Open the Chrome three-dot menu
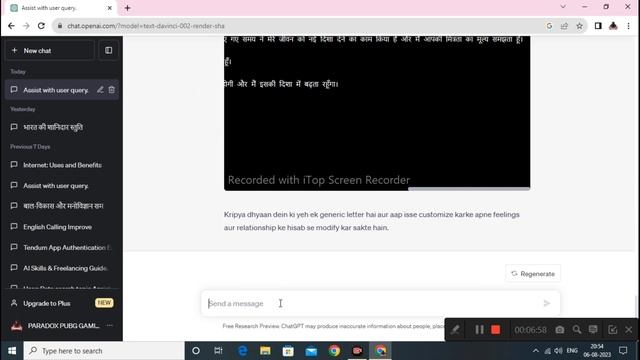Image resolution: width=640 pixels, height=360 pixels. 629,26
